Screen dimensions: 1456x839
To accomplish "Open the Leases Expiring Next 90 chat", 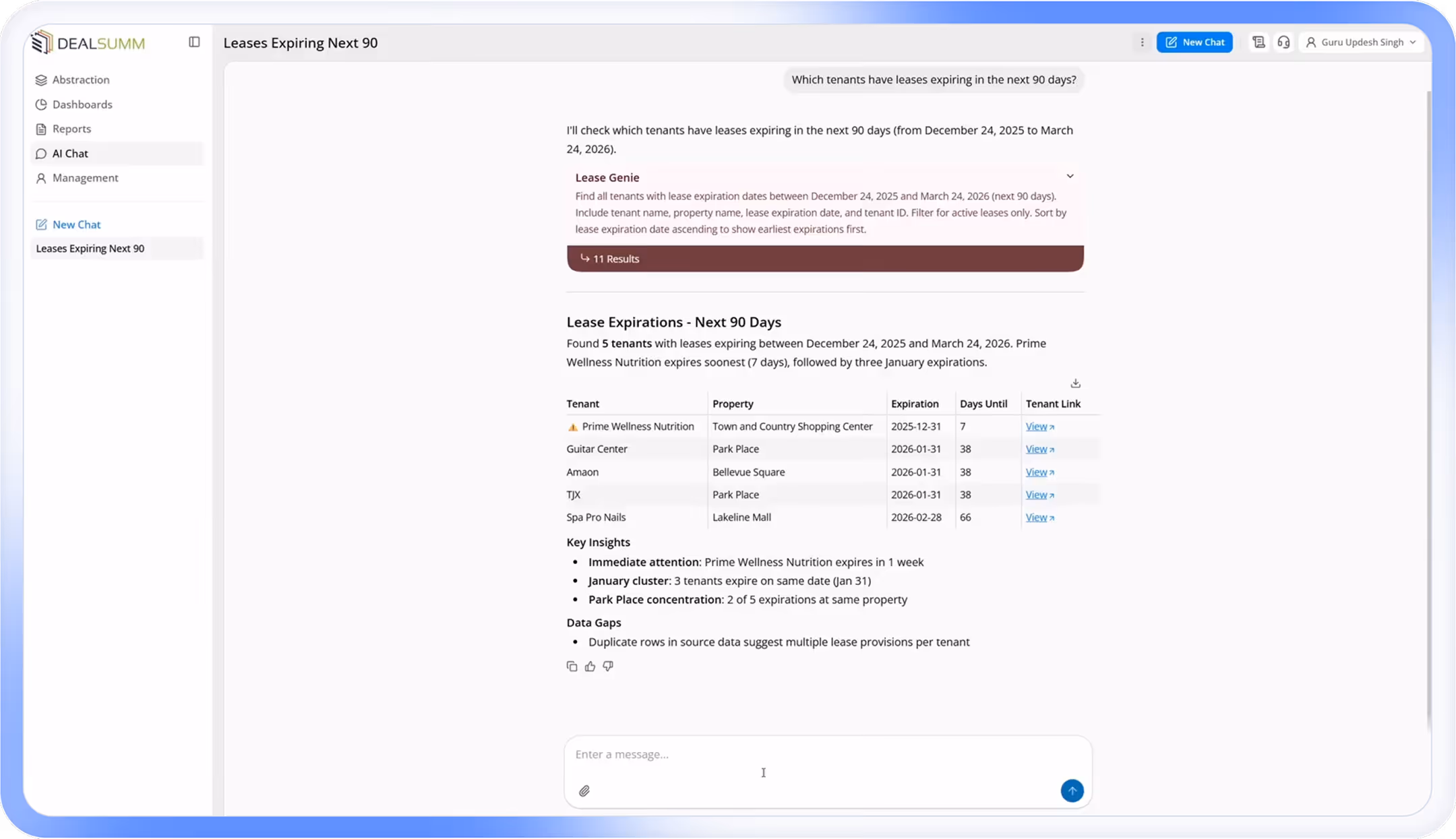I will coord(117,249).
